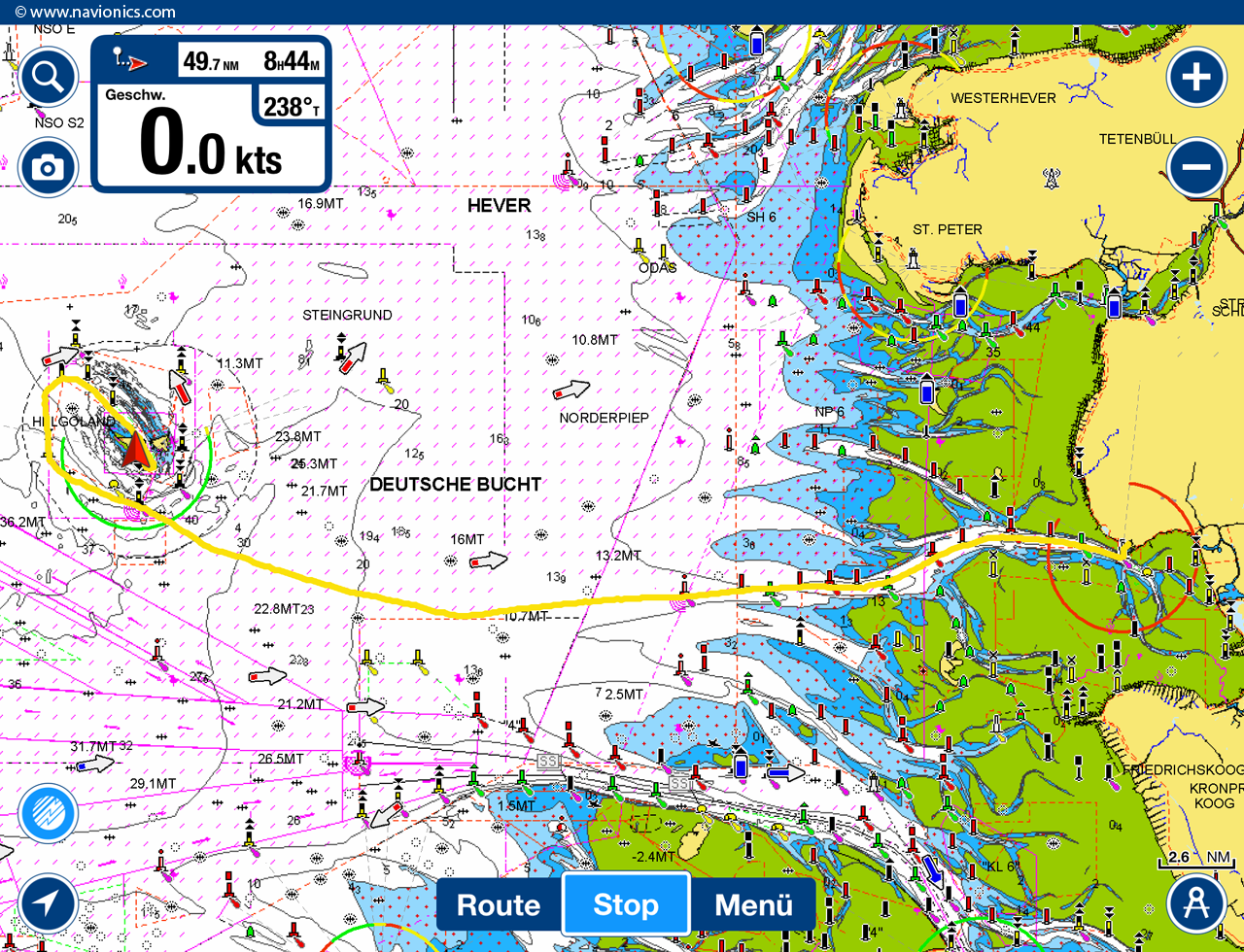Select the ST. PETER place label
The height and width of the screenshot is (952, 1244).
[x=948, y=229]
